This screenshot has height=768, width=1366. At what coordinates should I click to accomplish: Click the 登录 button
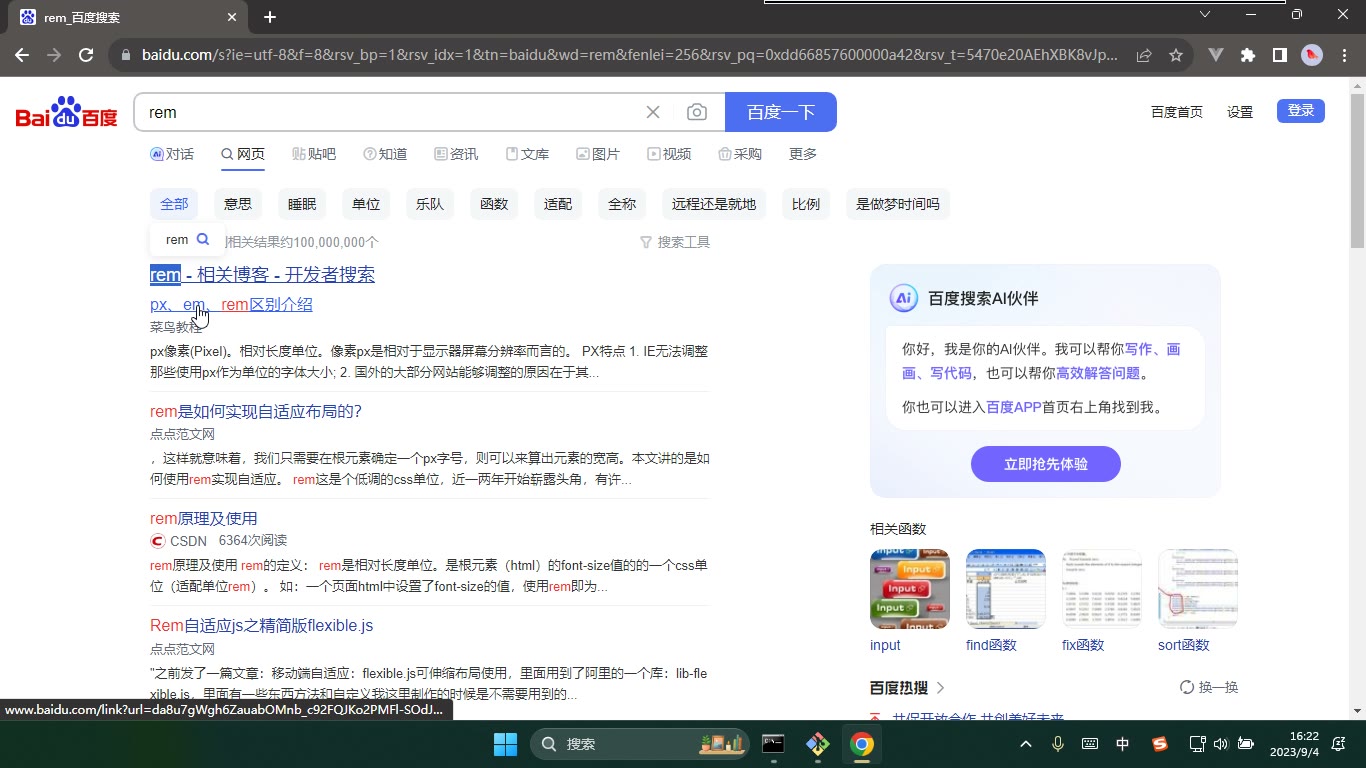pos(1301,111)
